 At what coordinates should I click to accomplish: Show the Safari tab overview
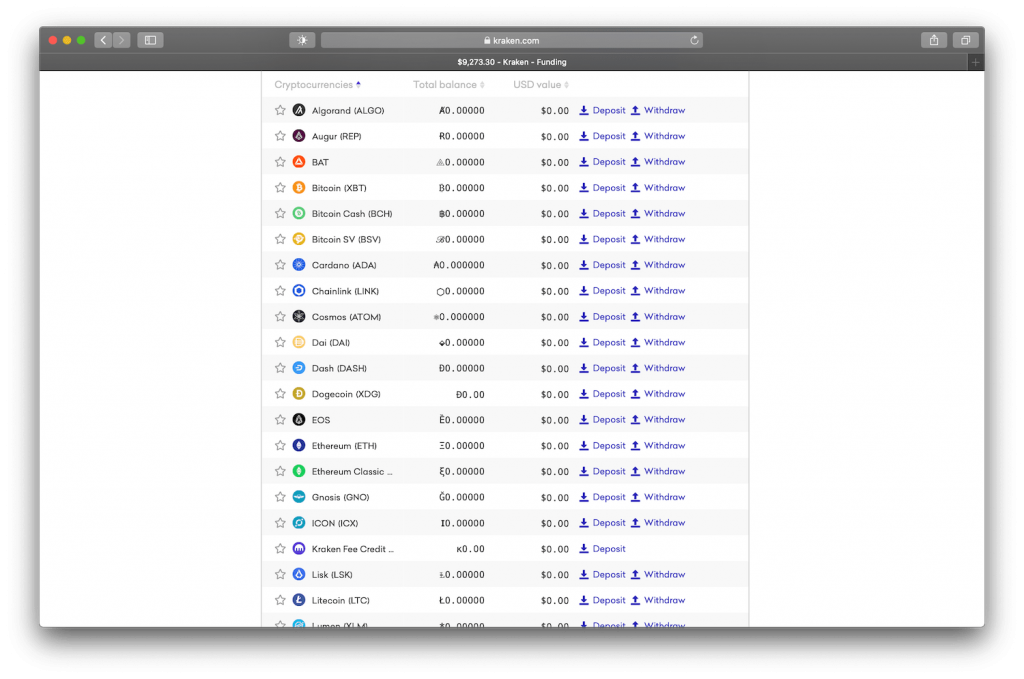click(965, 40)
